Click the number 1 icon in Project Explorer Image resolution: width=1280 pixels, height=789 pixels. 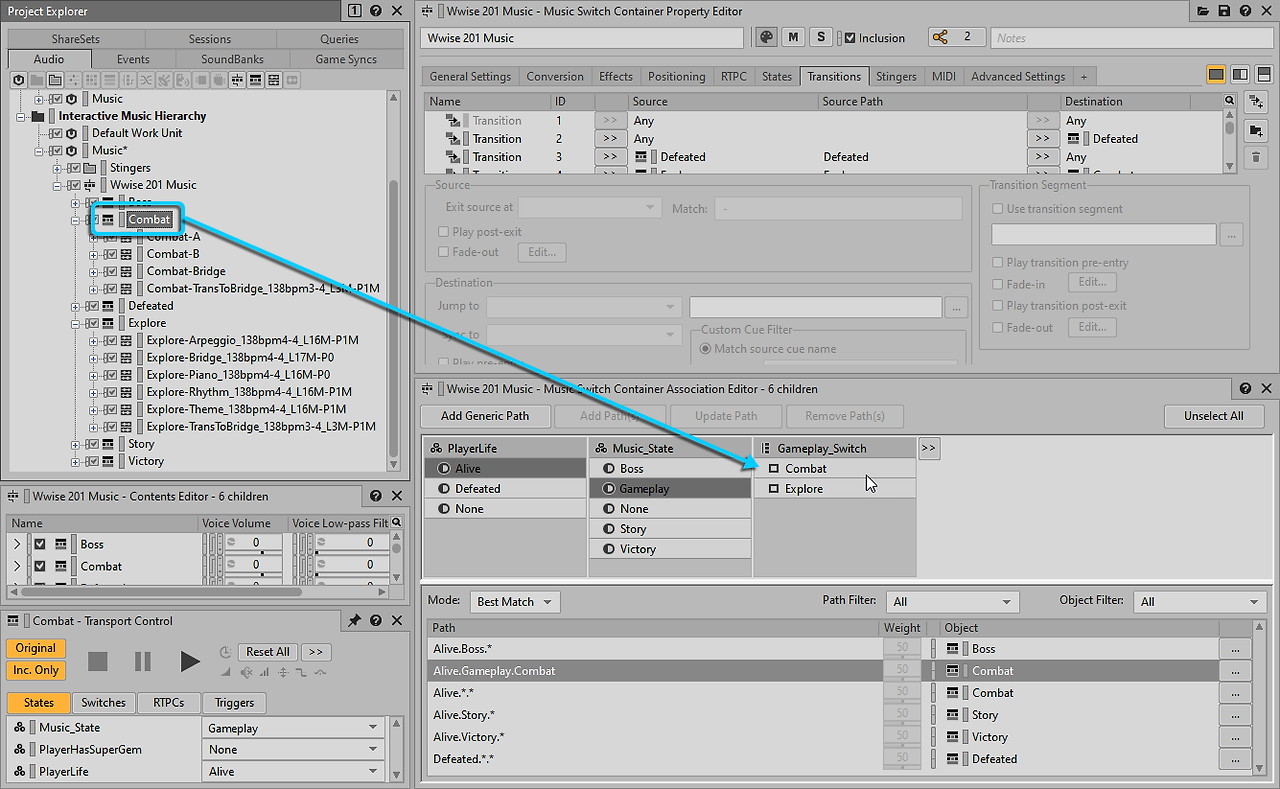click(355, 11)
